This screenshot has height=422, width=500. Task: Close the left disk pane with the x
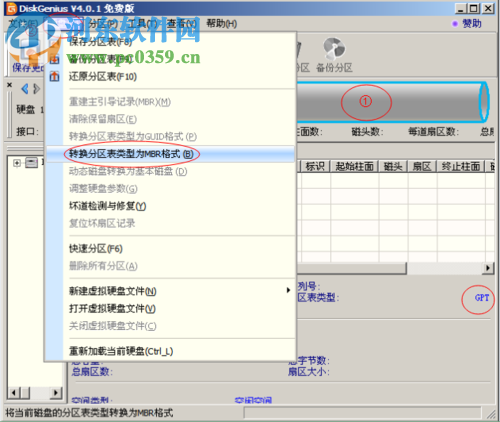click(x=10, y=85)
